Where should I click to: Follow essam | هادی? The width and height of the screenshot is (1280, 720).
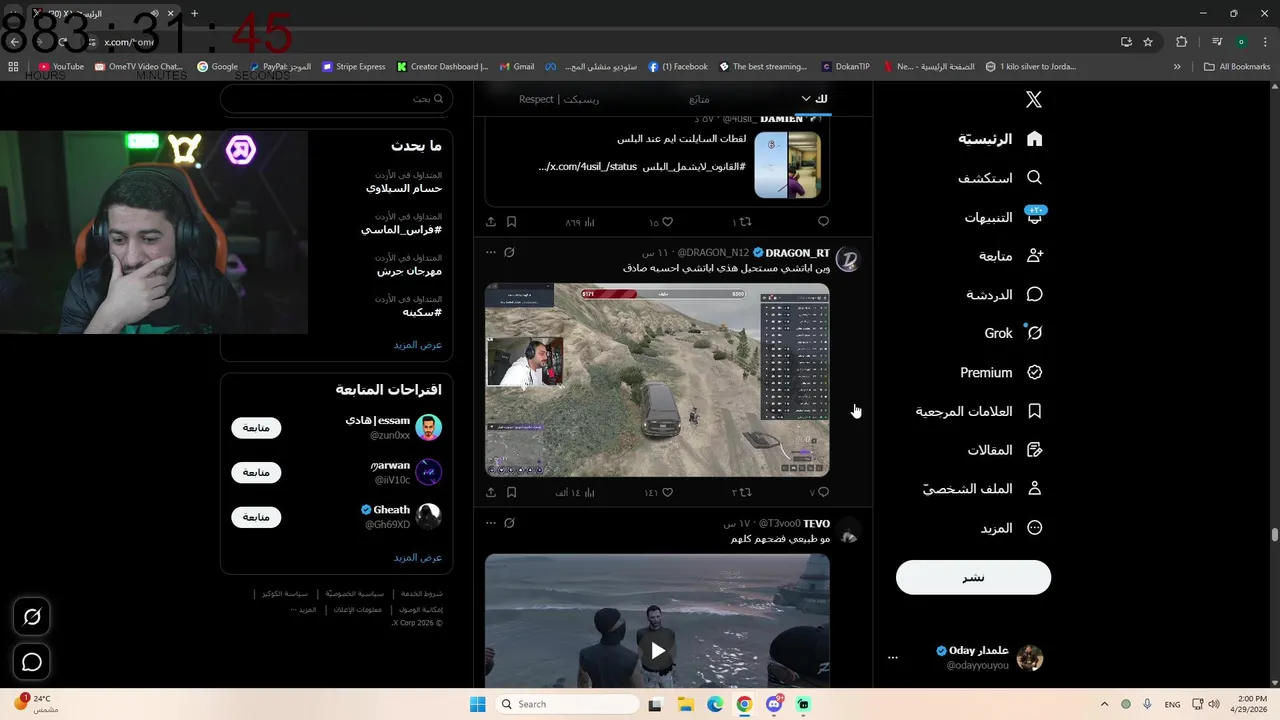click(256, 428)
